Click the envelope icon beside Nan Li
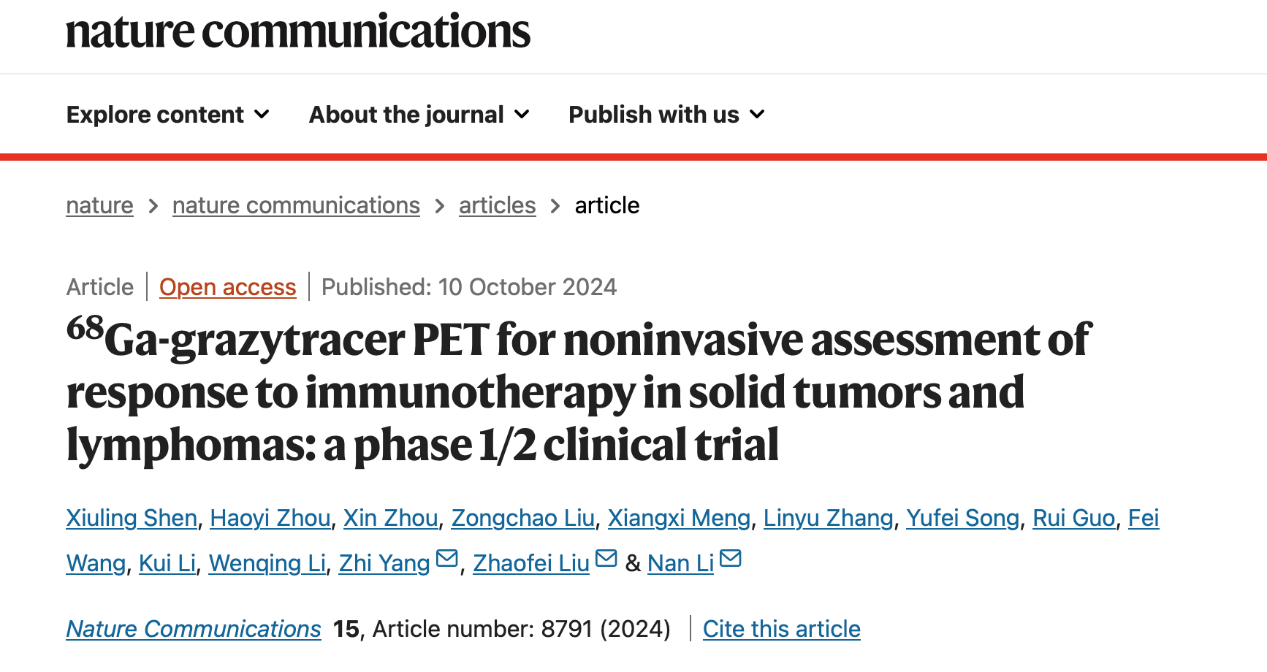Viewport: 1267px width, 672px height. click(731, 559)
